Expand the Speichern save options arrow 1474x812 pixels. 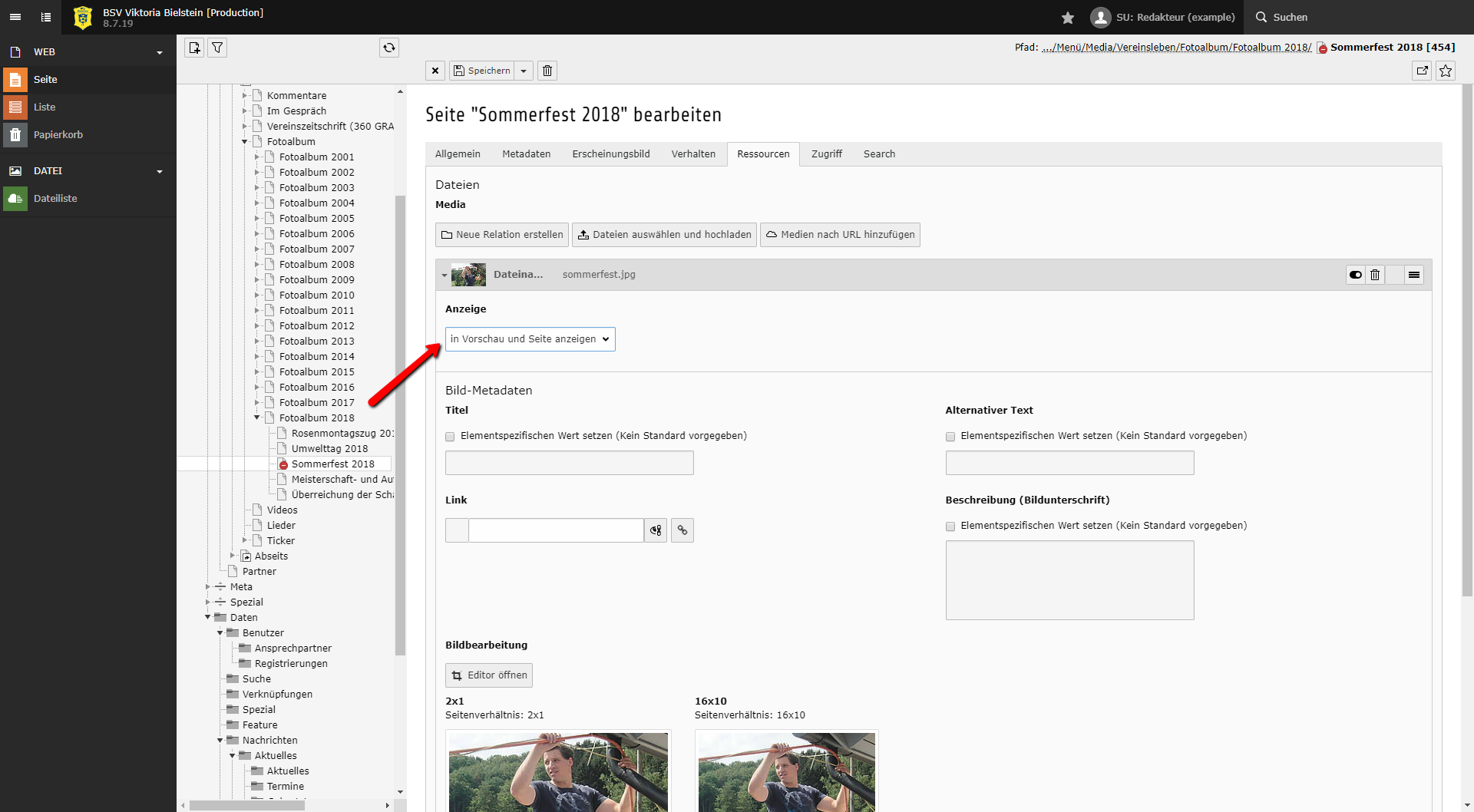click(524, 71)
